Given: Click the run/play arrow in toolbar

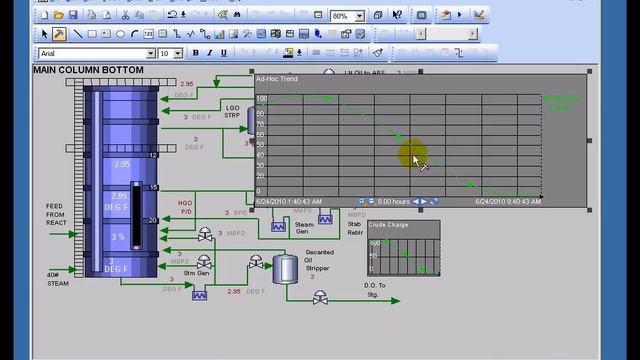Looking at the screenshot, I should 460,15.
